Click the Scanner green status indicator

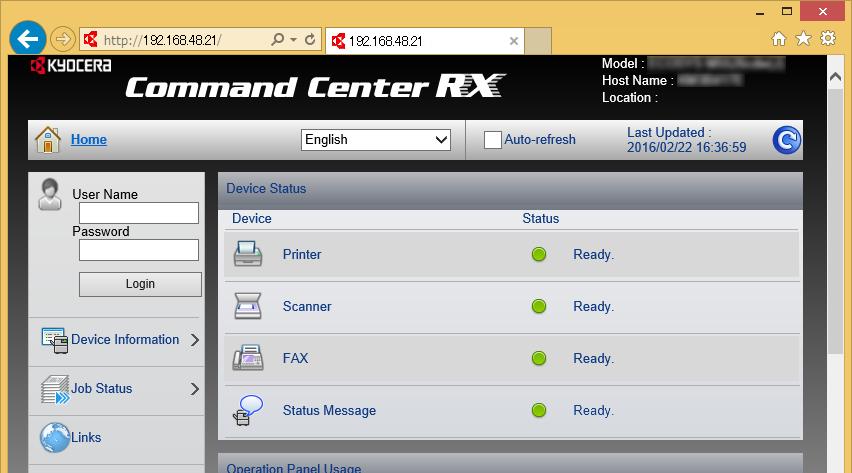(538, 306)
